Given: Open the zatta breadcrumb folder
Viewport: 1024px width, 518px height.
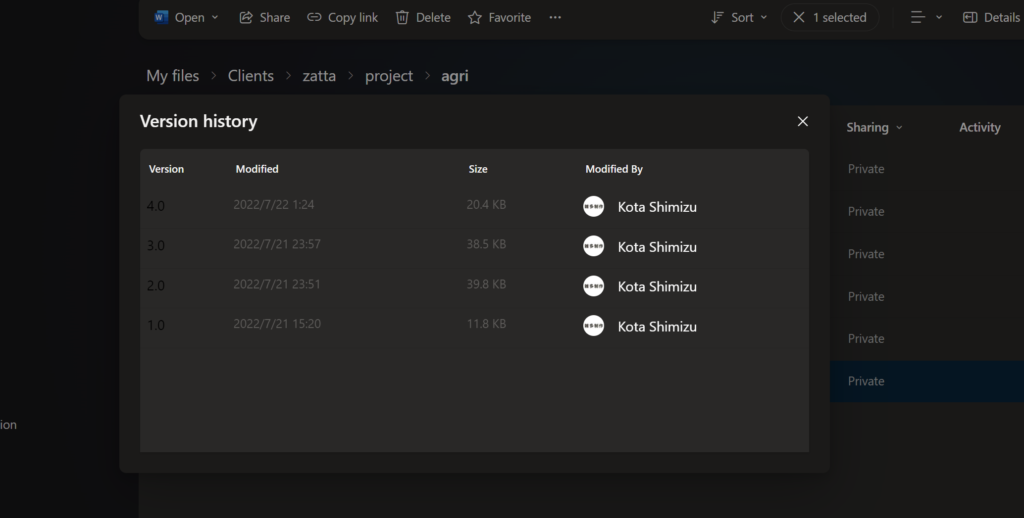Looking at the screenshot, I should coord(319,76).
